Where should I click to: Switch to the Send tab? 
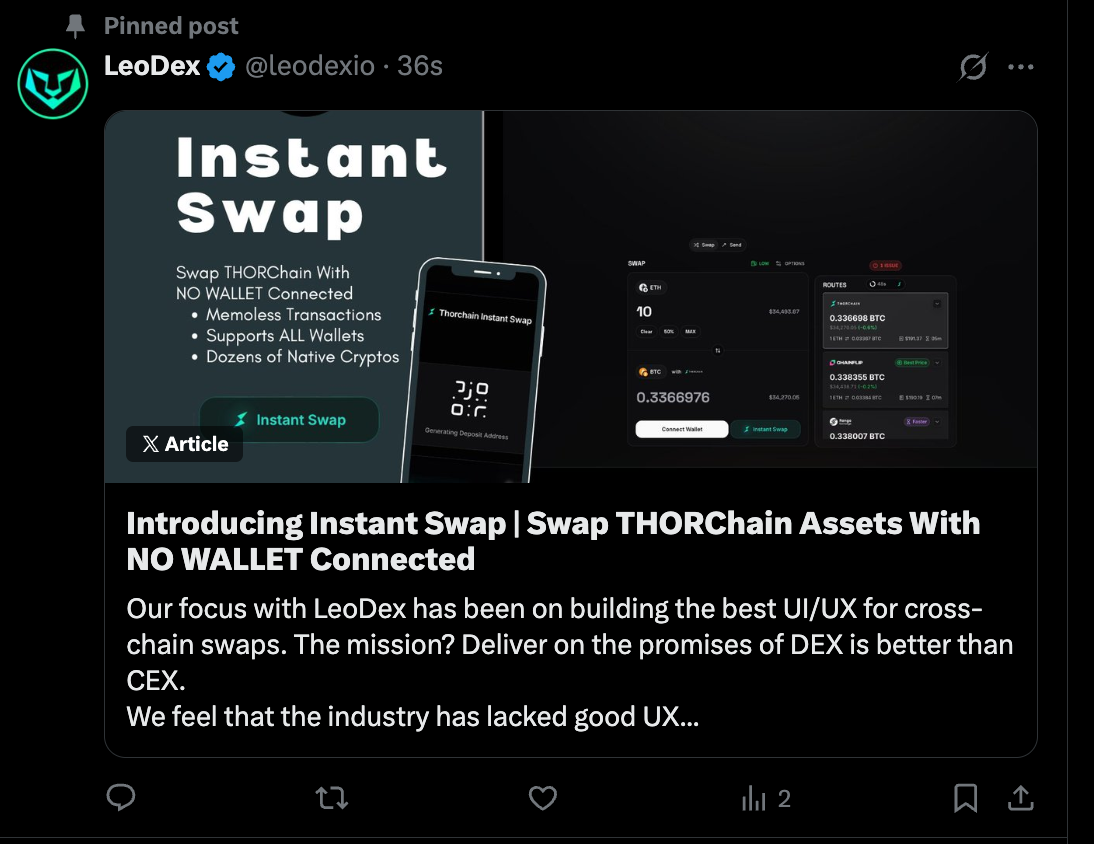pos(733,245)
